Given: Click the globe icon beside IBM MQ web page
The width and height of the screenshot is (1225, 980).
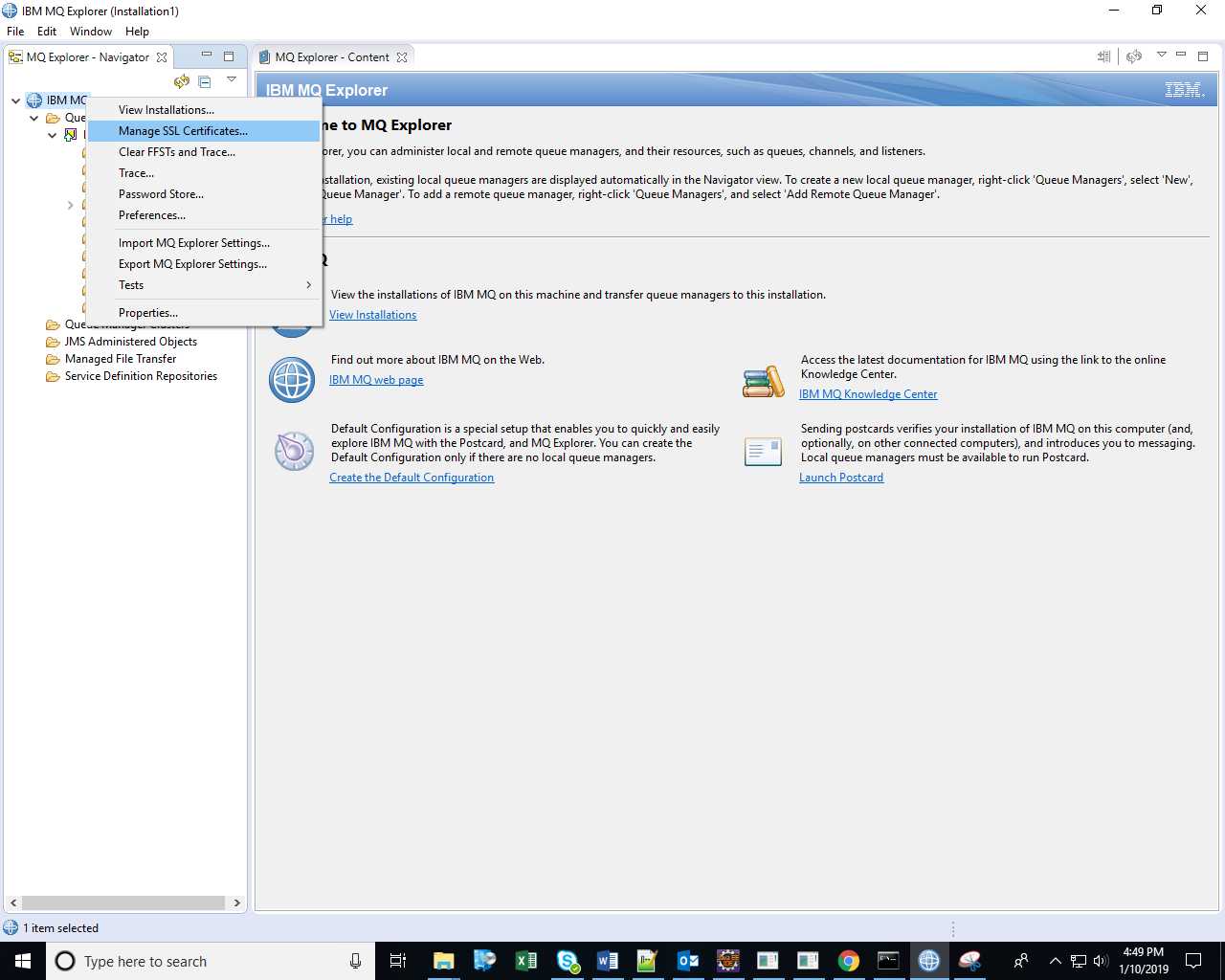Looking at the screenshot, I should (292, 380).
